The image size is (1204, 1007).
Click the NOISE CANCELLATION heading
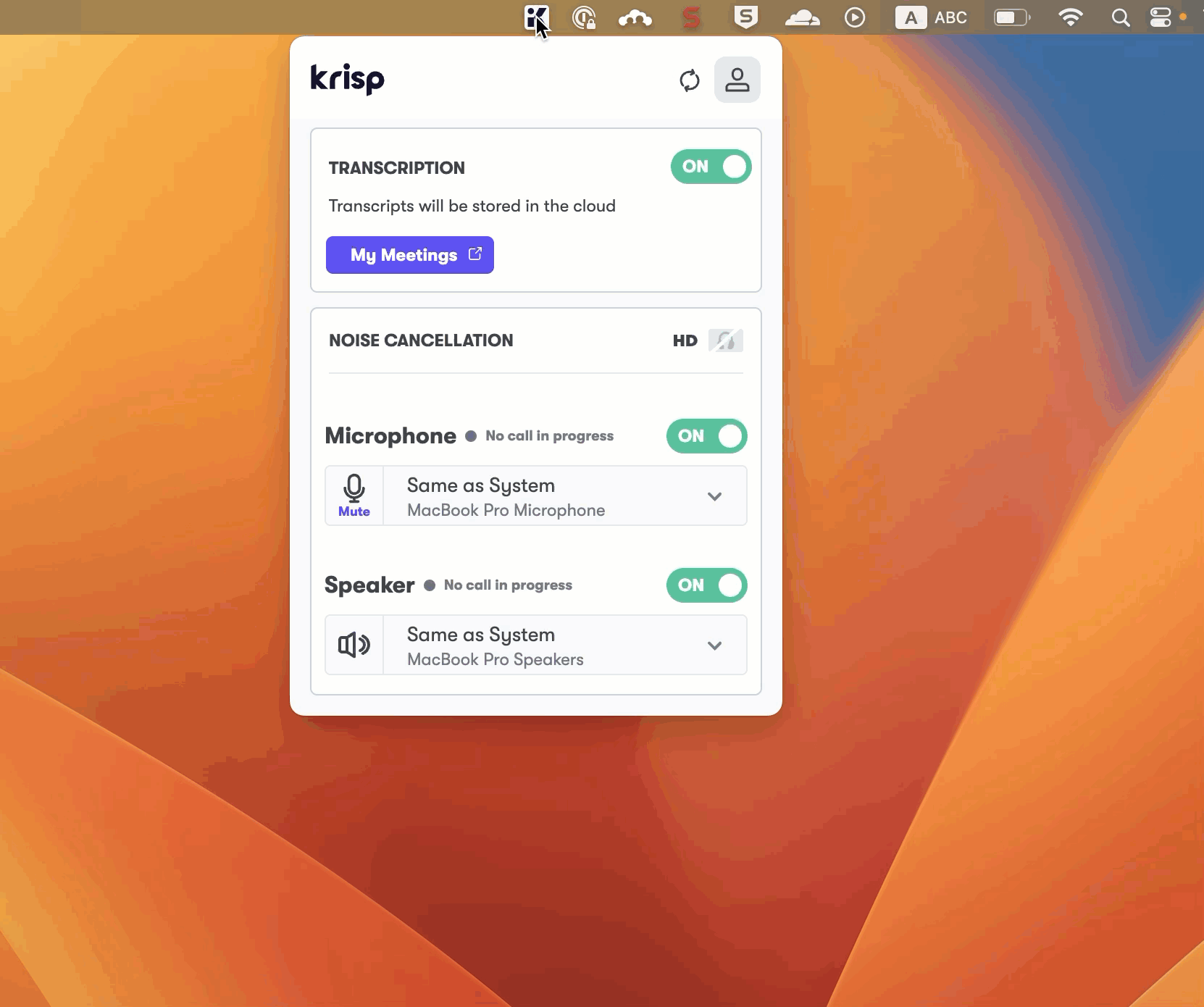click(x=421, y=340)
